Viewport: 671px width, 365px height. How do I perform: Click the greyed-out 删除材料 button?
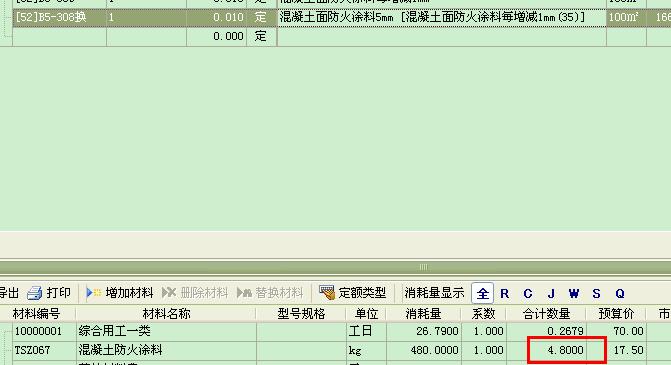(195, 293)
